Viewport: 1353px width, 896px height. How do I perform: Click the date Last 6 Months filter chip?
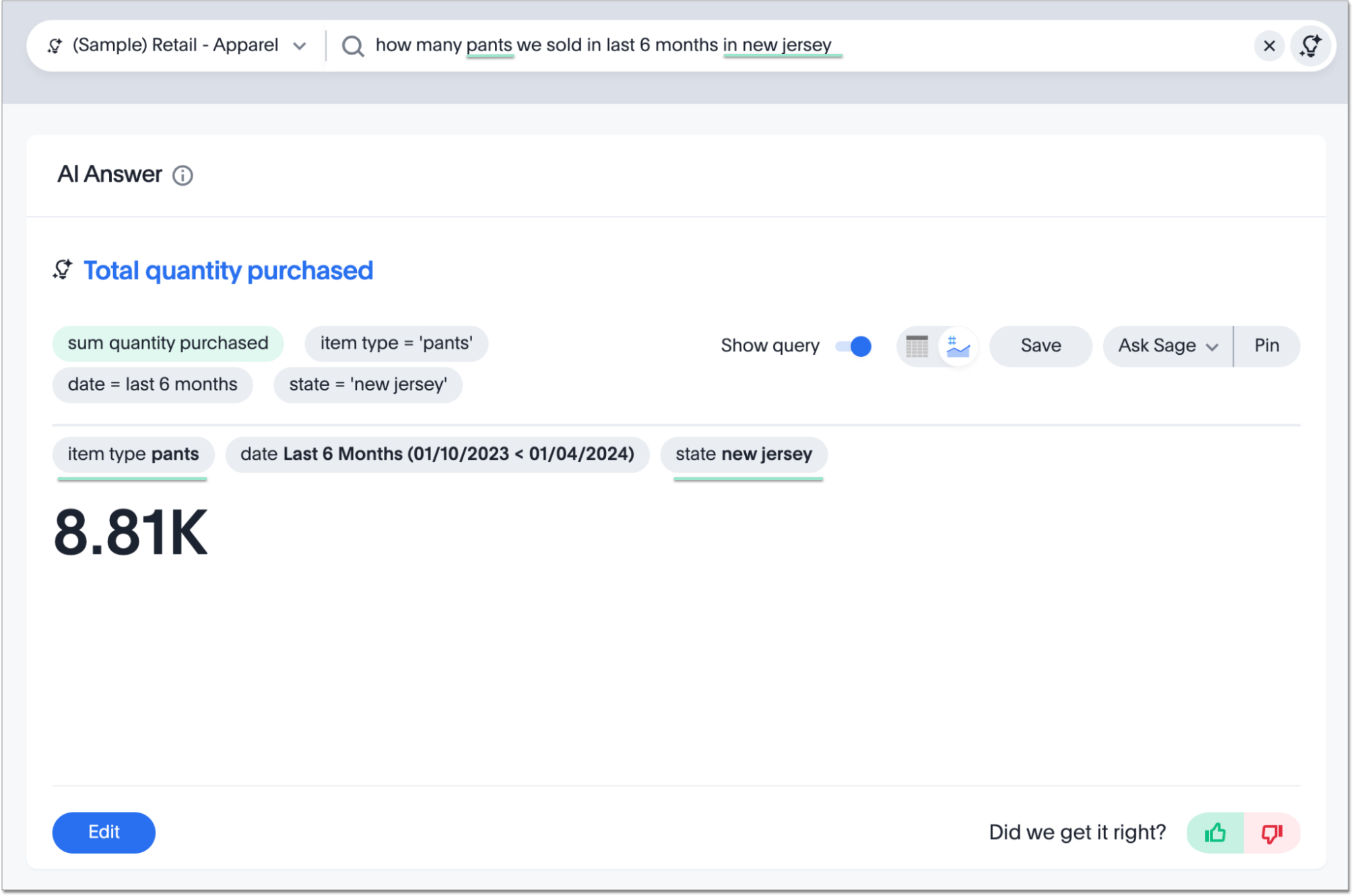click(438, 454)
